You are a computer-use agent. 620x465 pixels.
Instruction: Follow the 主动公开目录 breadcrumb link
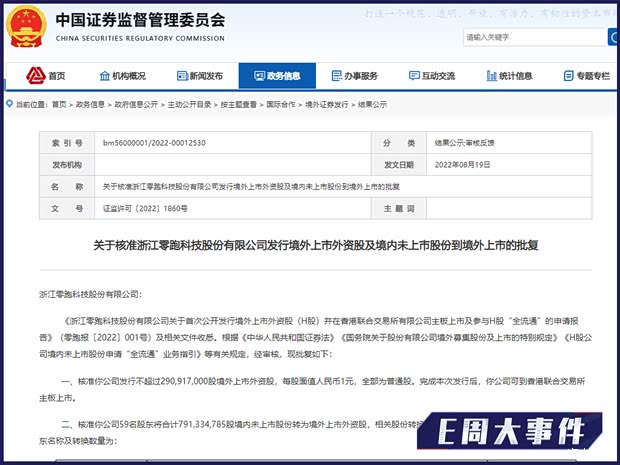(x=189, y=104)
